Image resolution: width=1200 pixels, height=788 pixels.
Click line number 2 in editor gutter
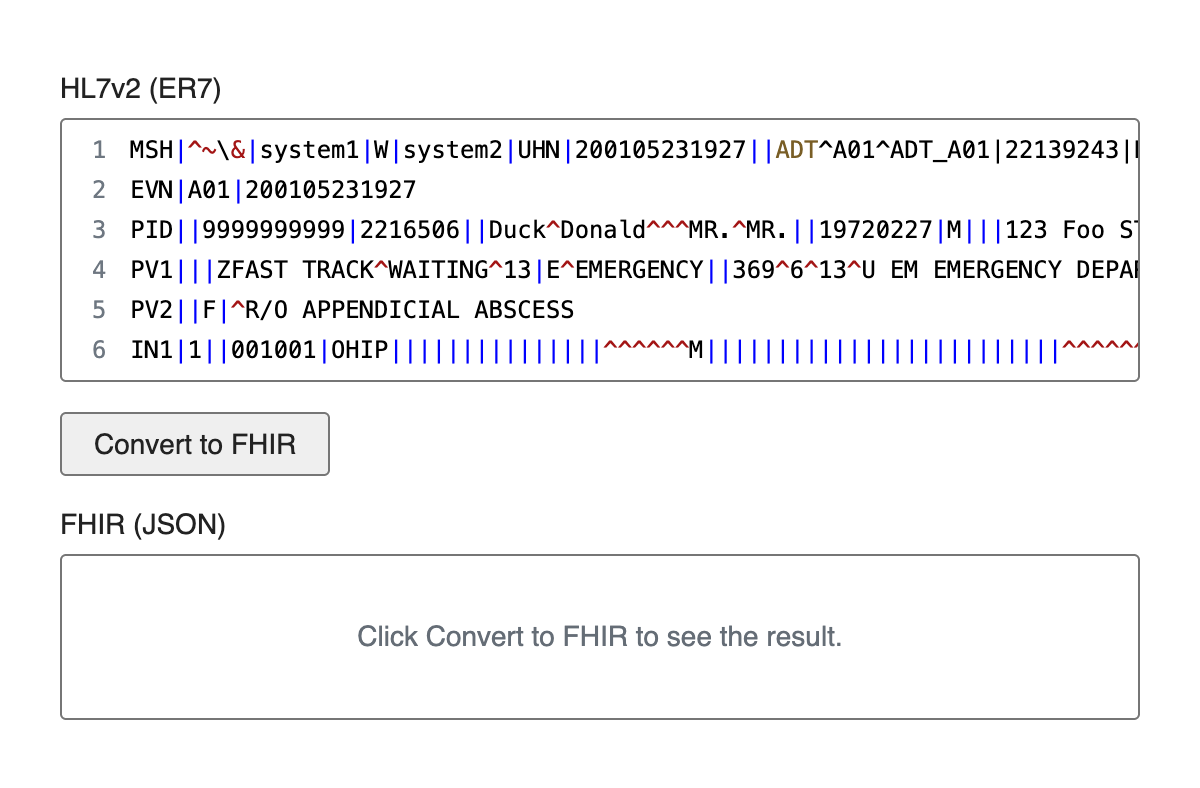99,190
